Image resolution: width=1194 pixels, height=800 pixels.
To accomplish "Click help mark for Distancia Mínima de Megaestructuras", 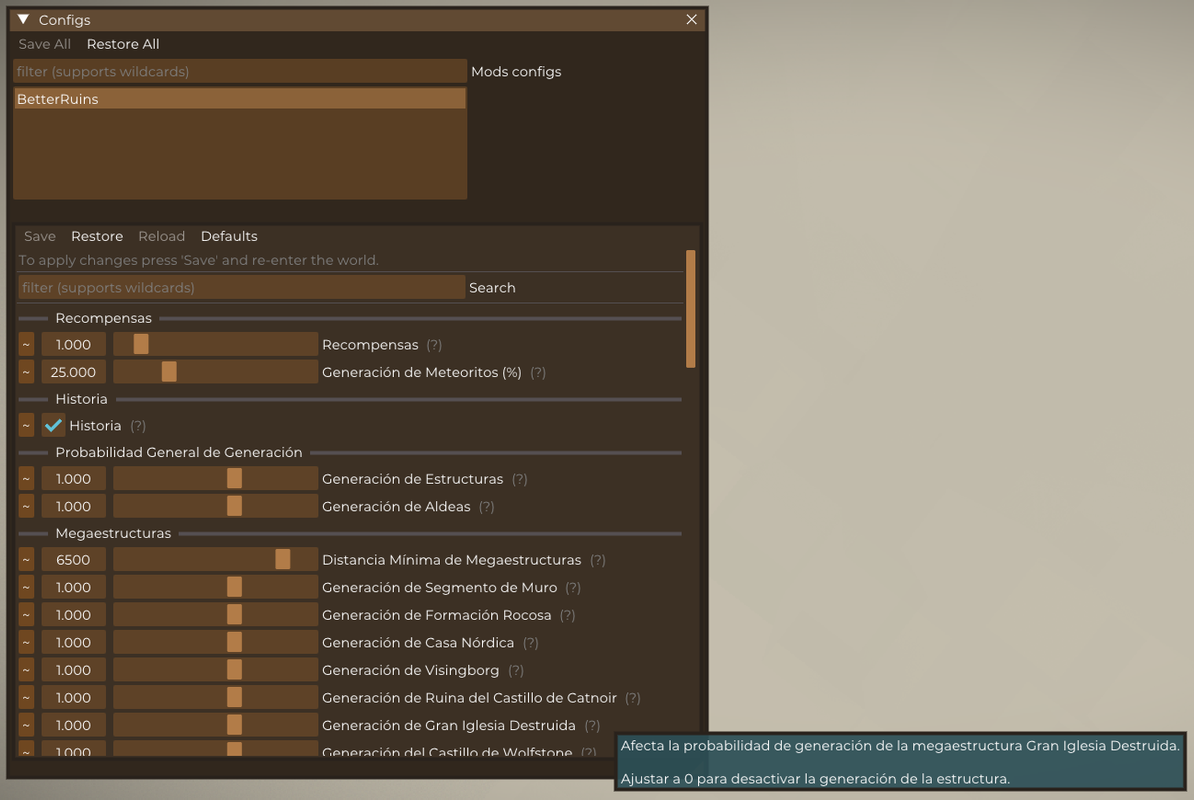I will pos(598,559).
